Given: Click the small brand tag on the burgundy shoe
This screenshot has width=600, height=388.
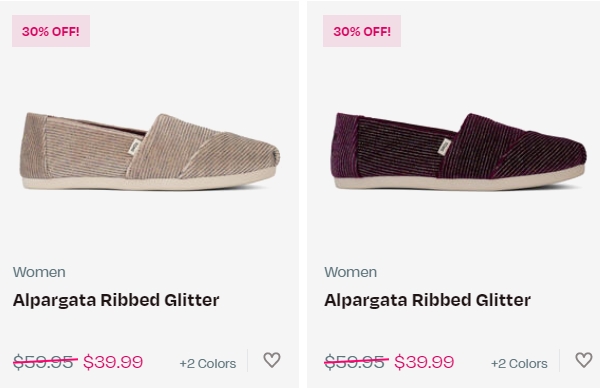Looking at the screenshot, I should [x=444, y=147].
